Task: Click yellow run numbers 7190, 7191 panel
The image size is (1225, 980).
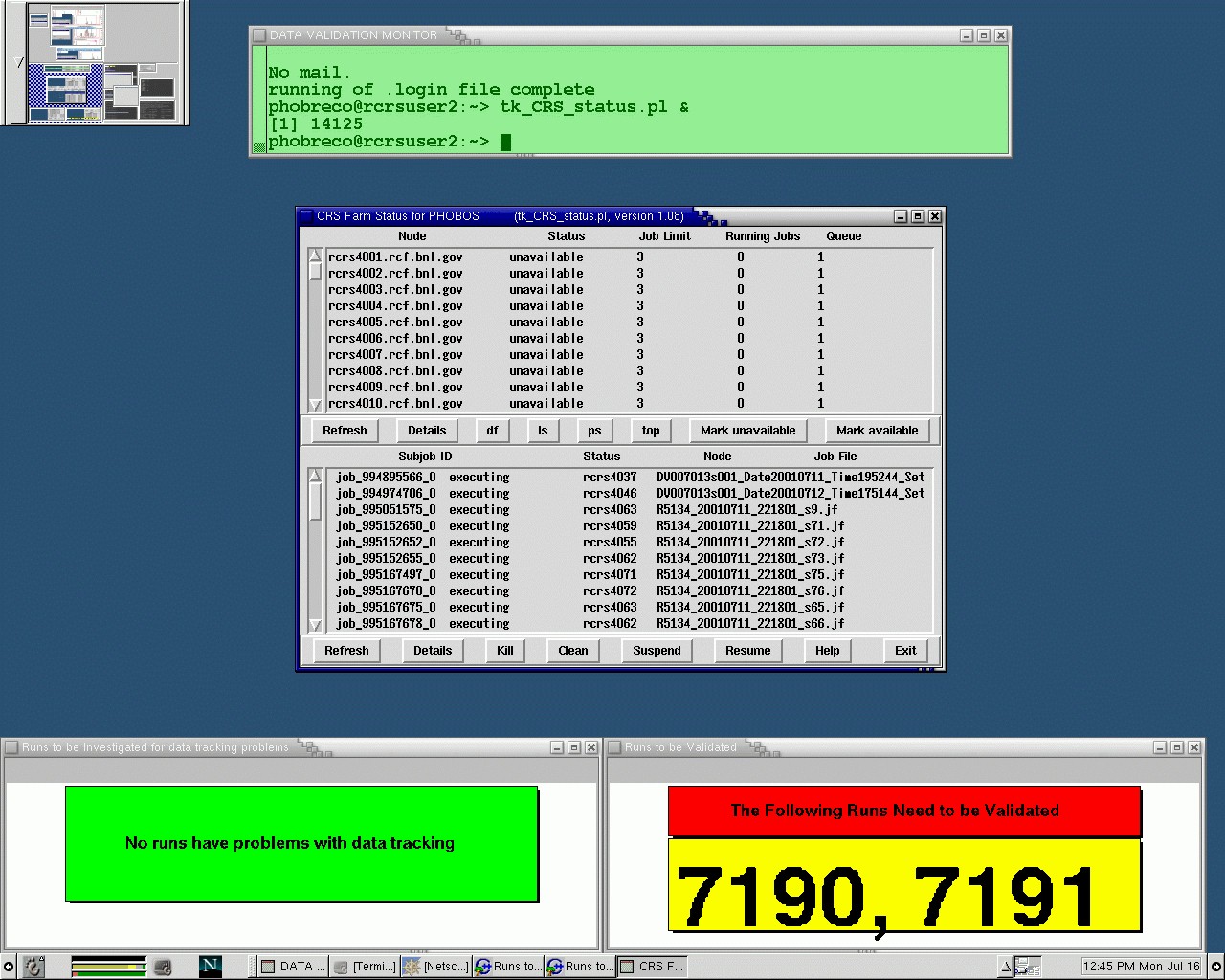Action: click(x=904, y=885)
